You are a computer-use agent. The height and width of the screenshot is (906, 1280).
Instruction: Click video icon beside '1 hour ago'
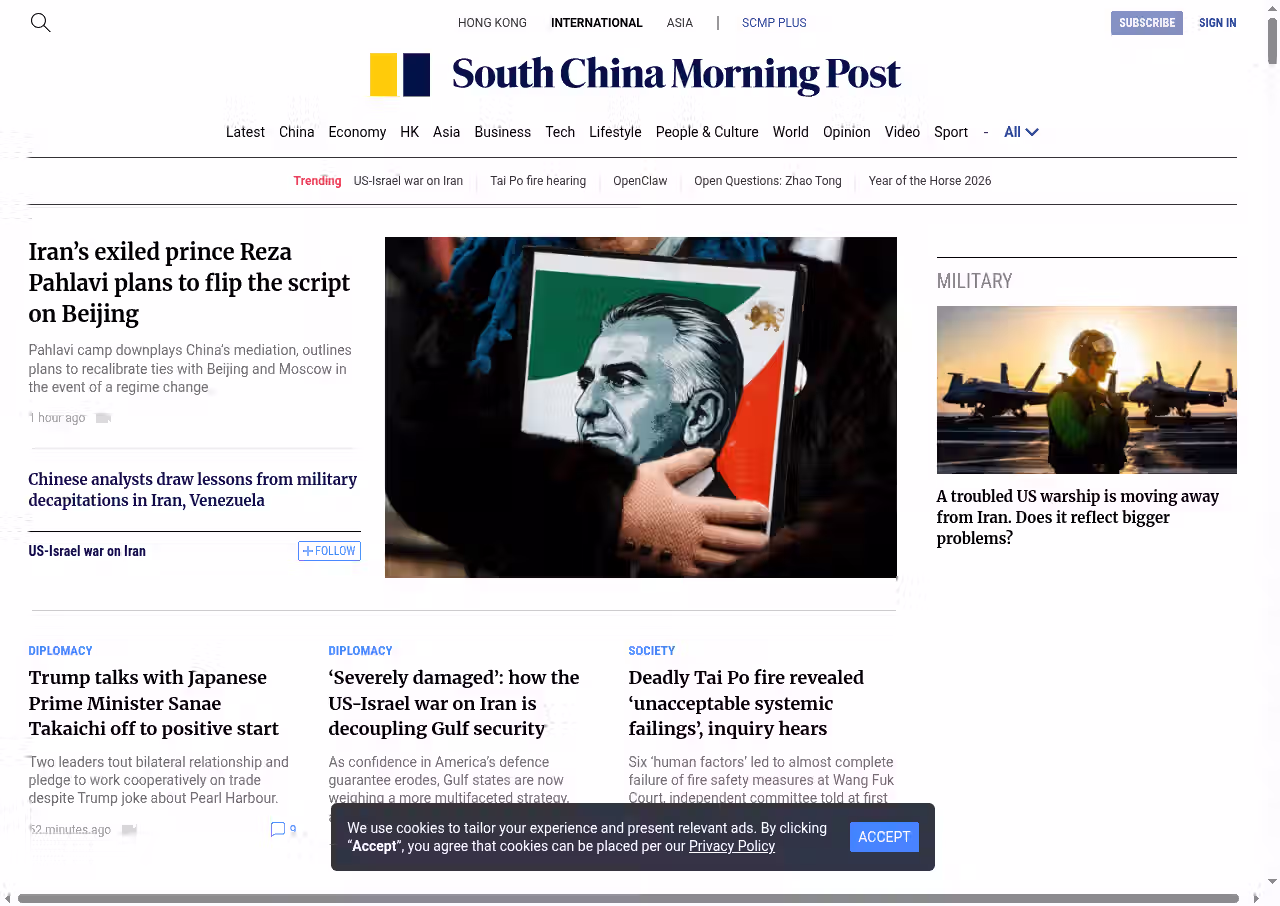(x=103, y=418)
